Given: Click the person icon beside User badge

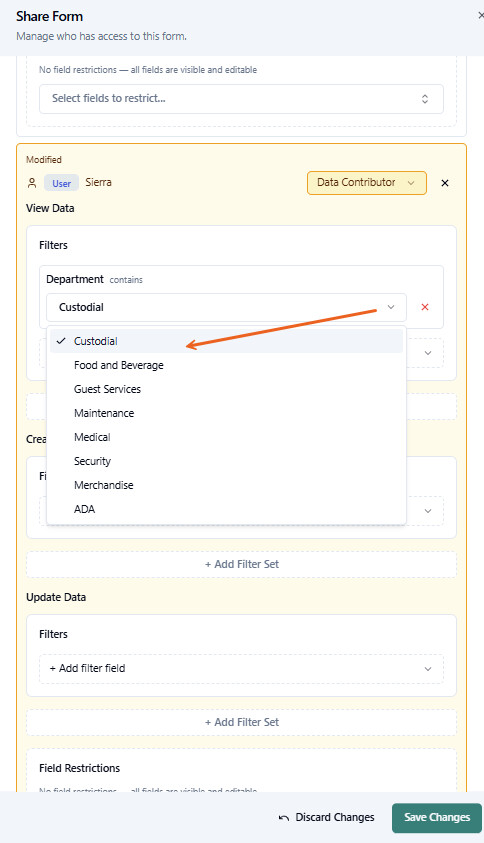Looking at the screenshot, I should pos(32,183).
